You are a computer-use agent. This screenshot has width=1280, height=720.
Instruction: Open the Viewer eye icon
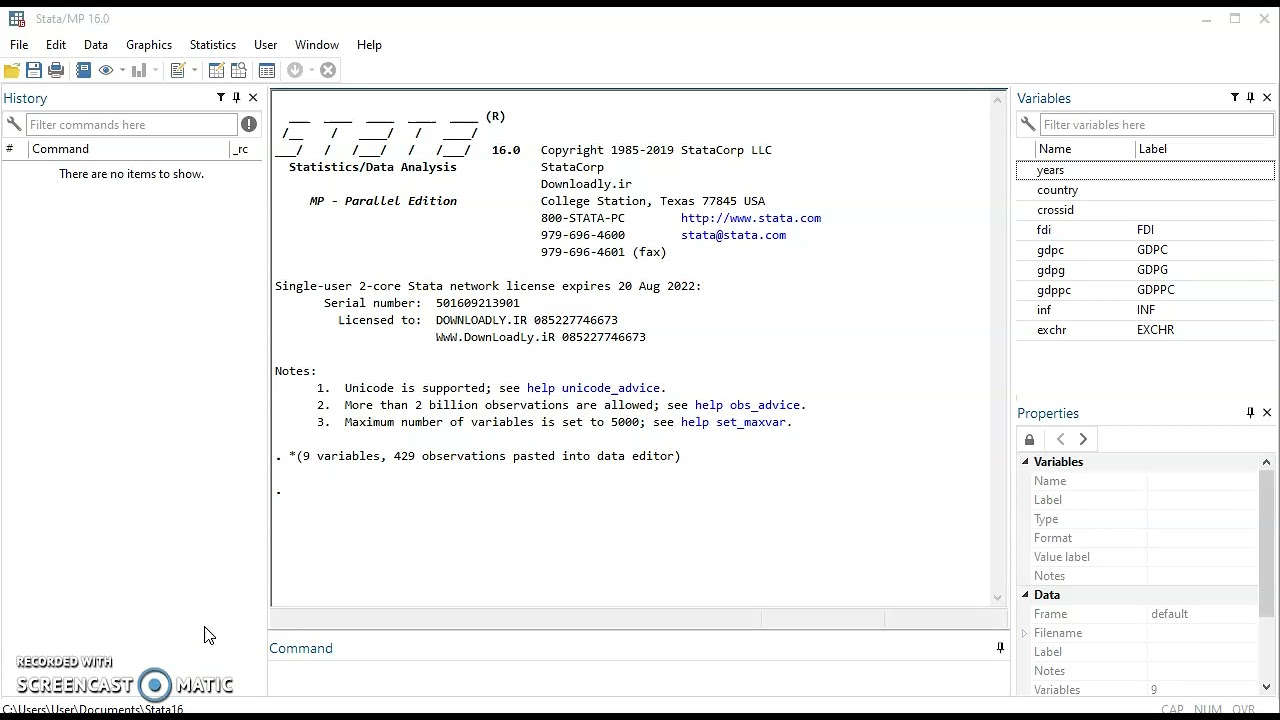click(106, 70)
